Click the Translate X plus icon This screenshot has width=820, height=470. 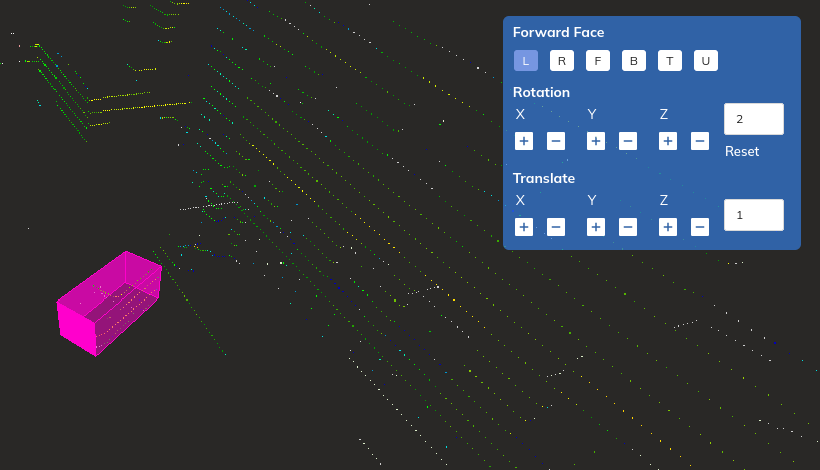tap(523, 227)
